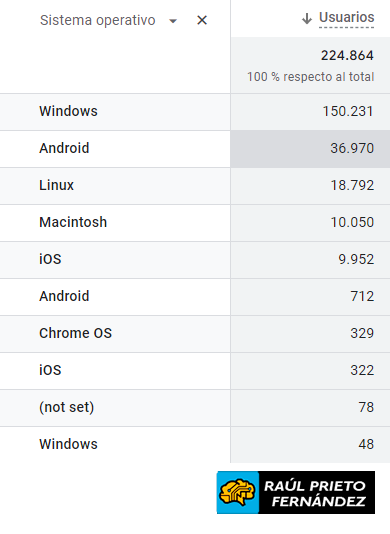Click the descending sort arrow beside Usuarios

click(307, 19)
